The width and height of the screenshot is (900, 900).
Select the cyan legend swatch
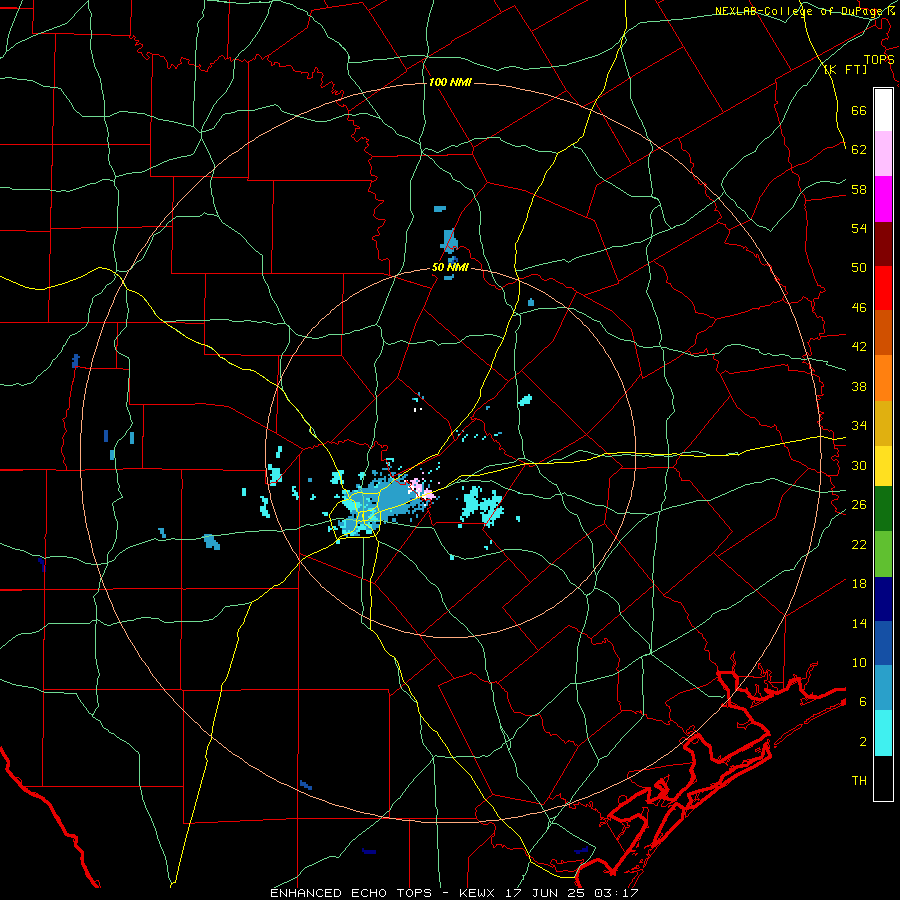click(883, 733)
